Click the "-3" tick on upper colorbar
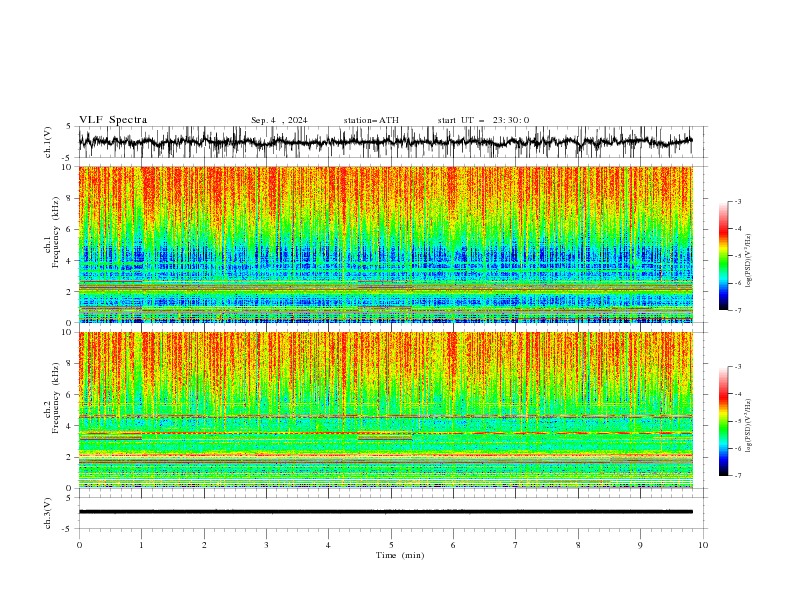 point(737,201)
